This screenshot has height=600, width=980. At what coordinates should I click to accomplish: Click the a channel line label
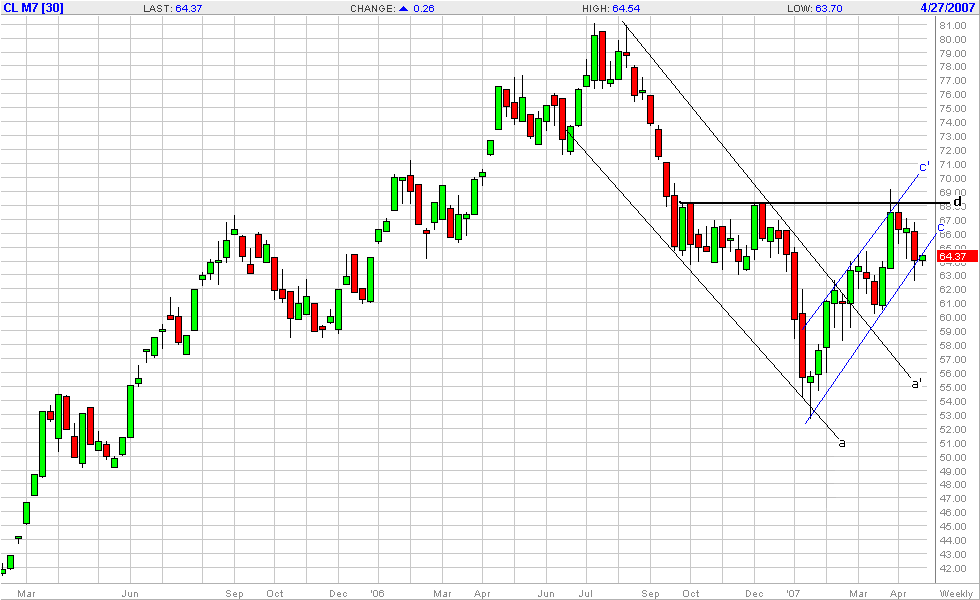tap(842, 443)
